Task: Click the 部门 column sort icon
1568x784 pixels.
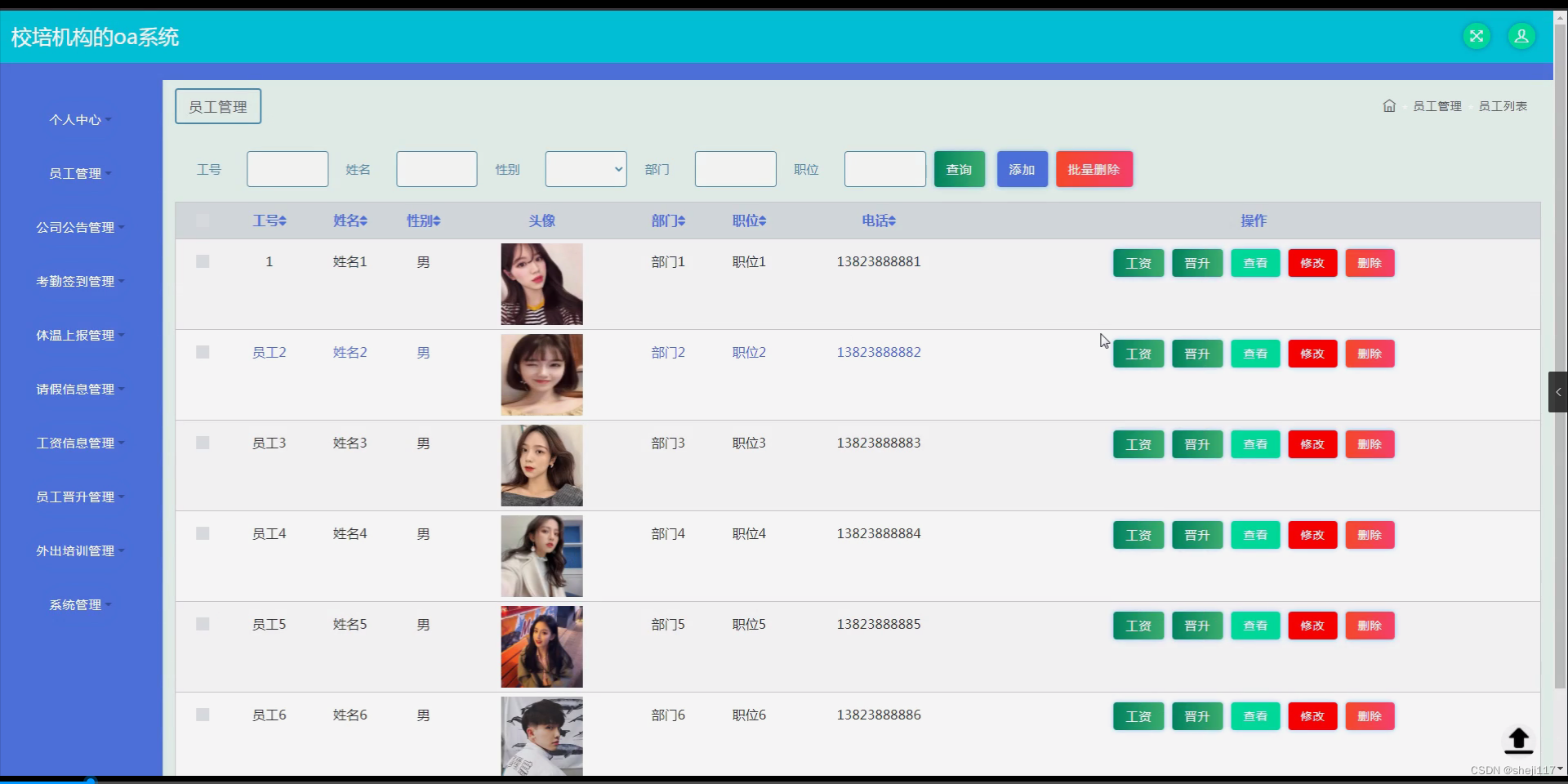Action: pos(682,220)
